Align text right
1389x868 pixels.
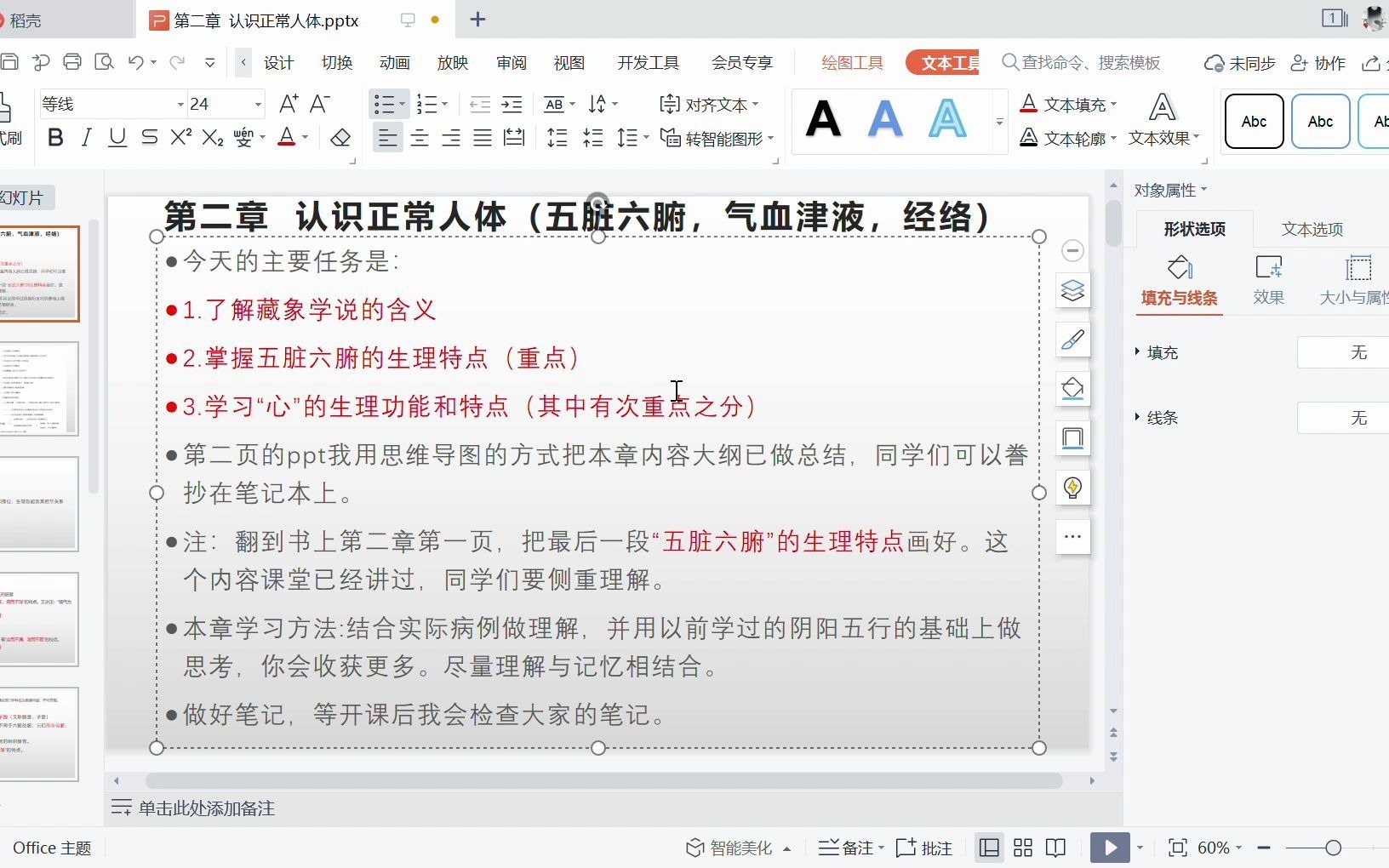pos(451,138)
